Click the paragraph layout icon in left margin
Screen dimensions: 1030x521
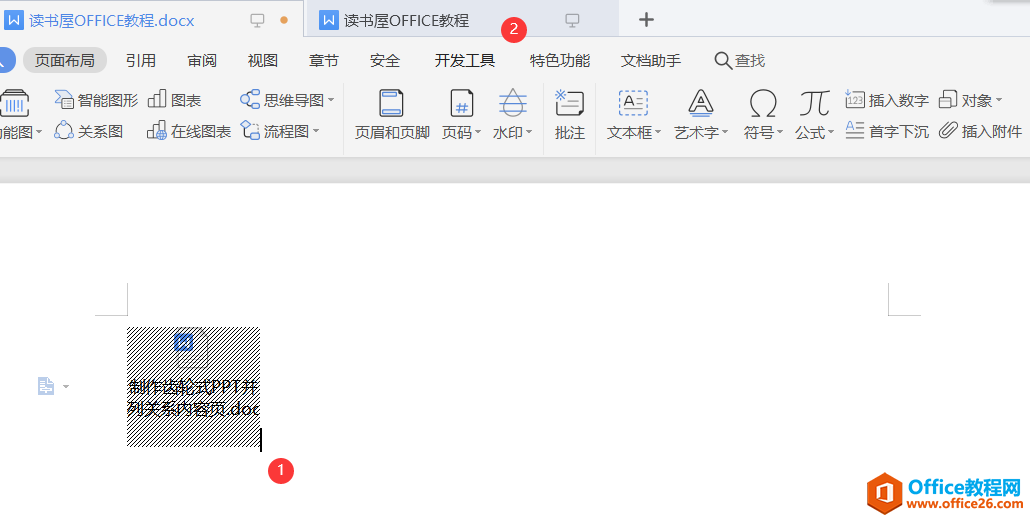tap(45, 386)
